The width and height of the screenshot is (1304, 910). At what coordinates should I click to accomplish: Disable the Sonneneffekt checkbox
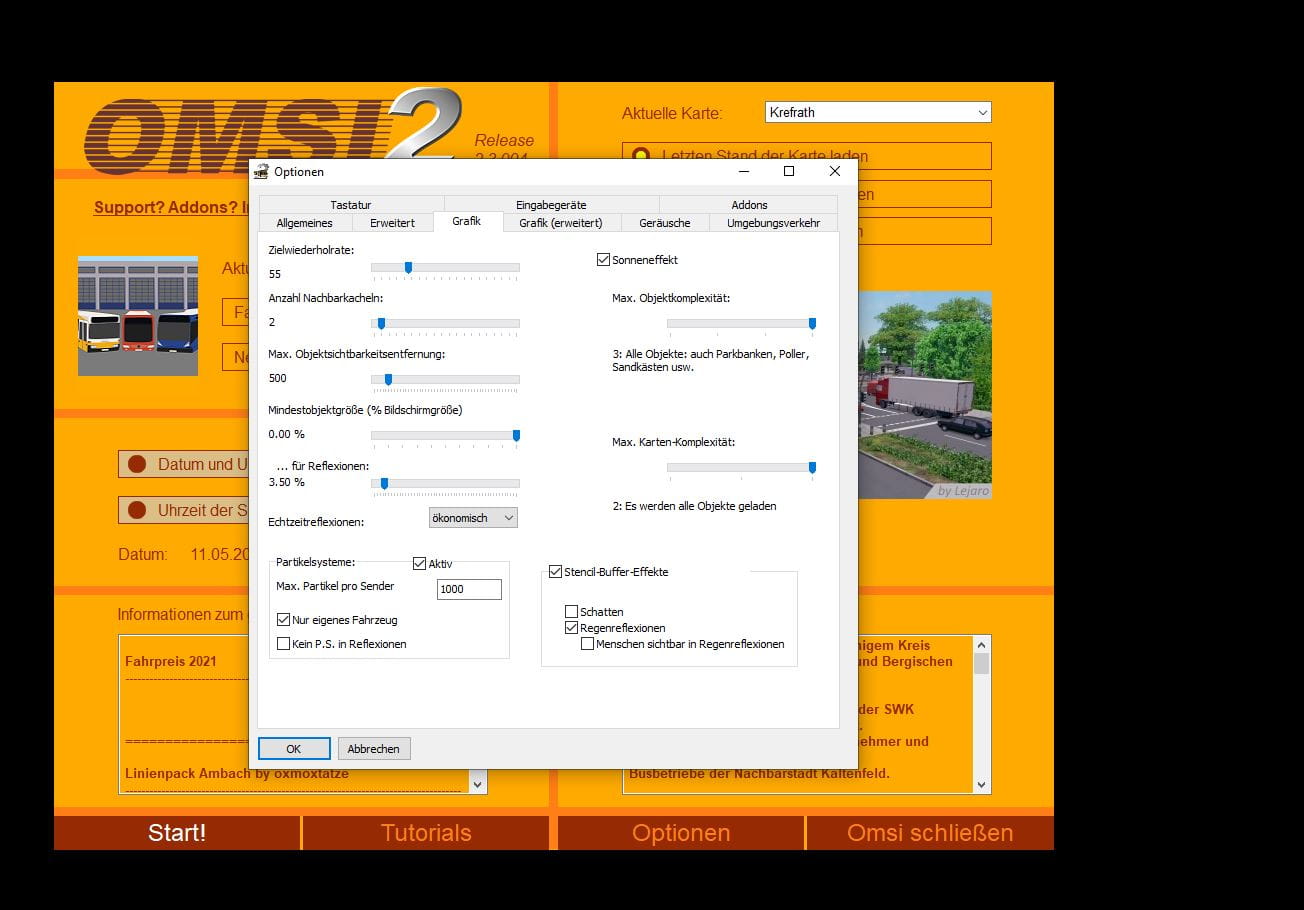[603, 260]
